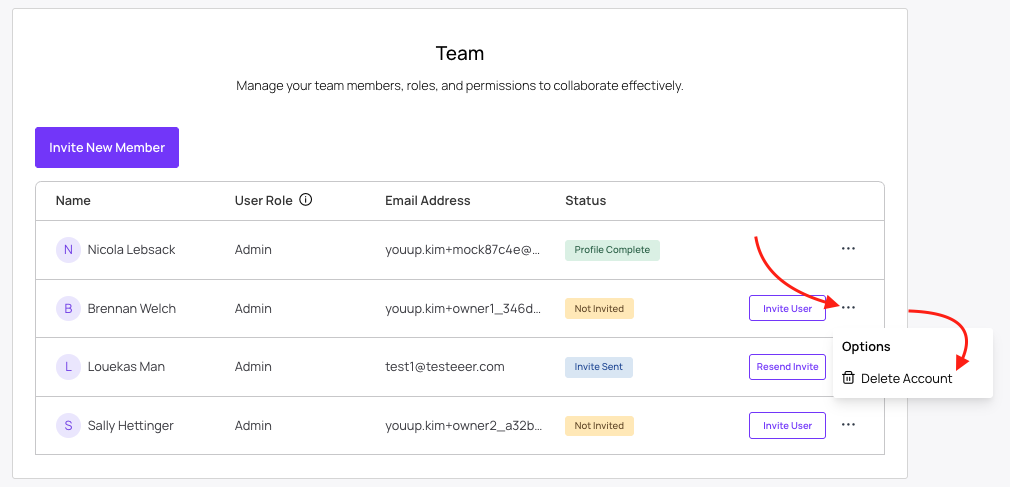This screenshot has width=1010, height=487.
Task: Click Invite User for Brennan Welch
Action: [x=787, y=308]
